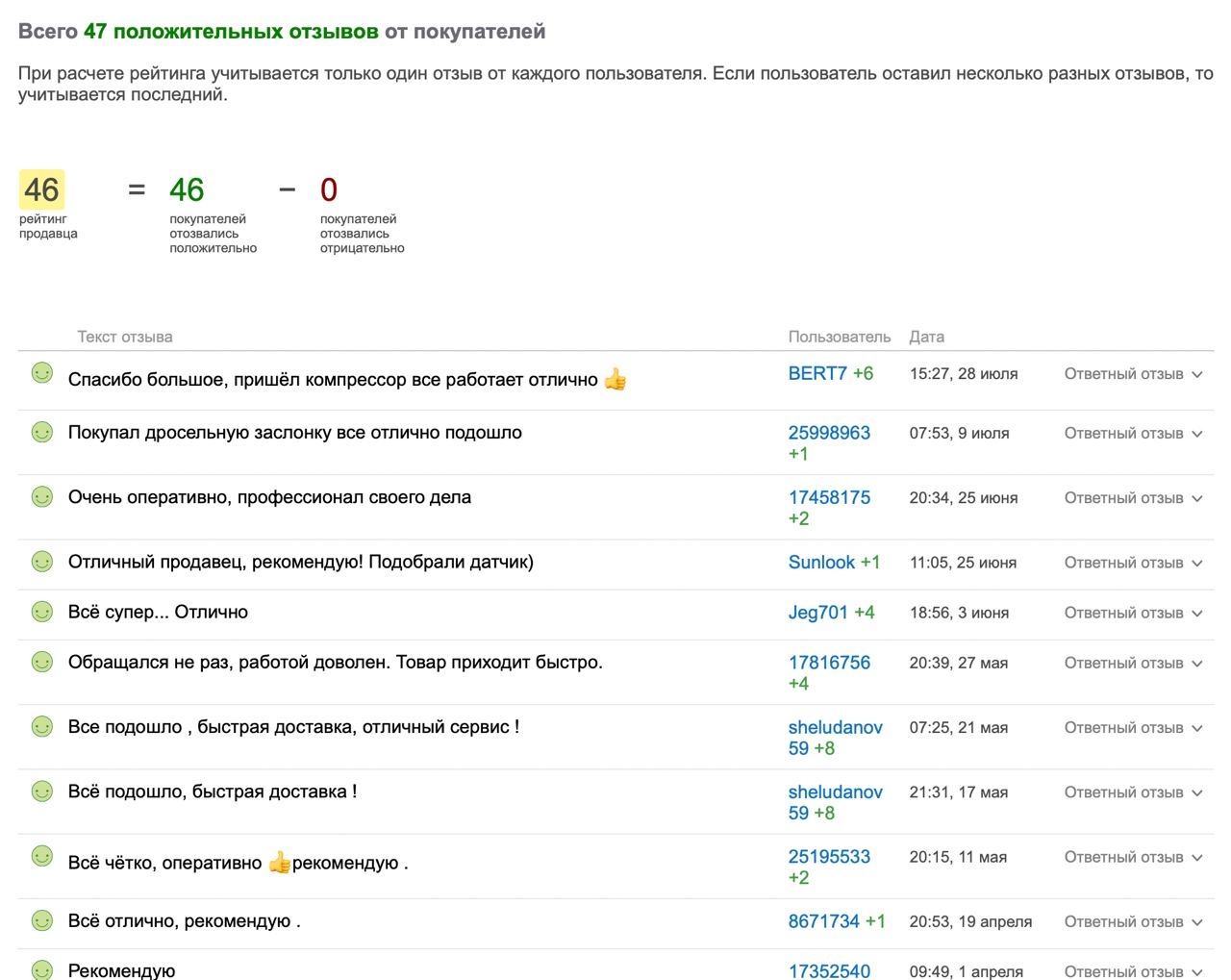Click the smiley icon beside BERT7's compressor review
1231x980 pixels.
(42, 372)
